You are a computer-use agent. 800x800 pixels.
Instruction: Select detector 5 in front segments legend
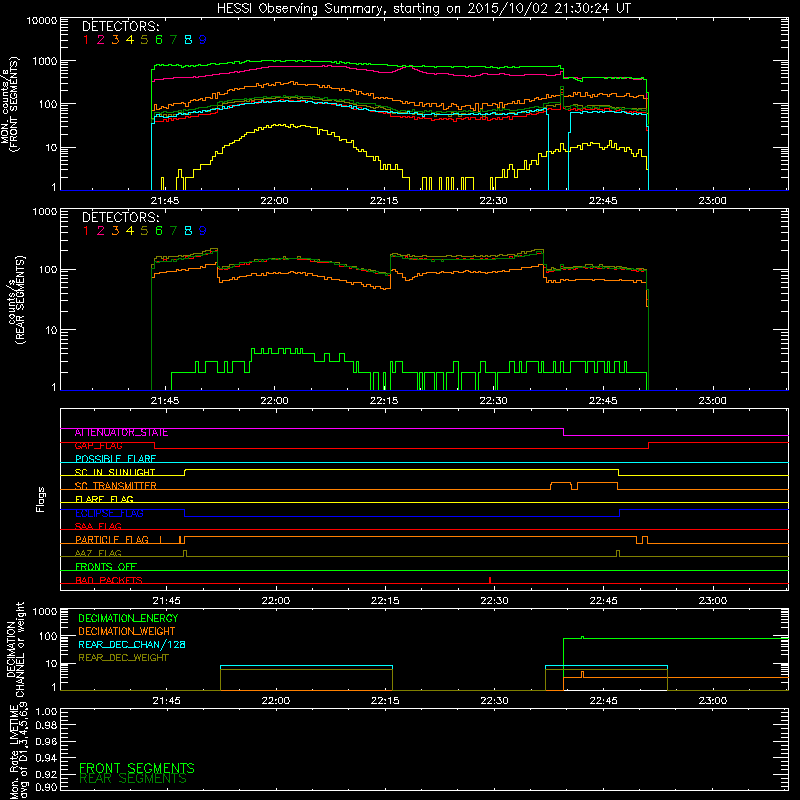tap(144, 39)
